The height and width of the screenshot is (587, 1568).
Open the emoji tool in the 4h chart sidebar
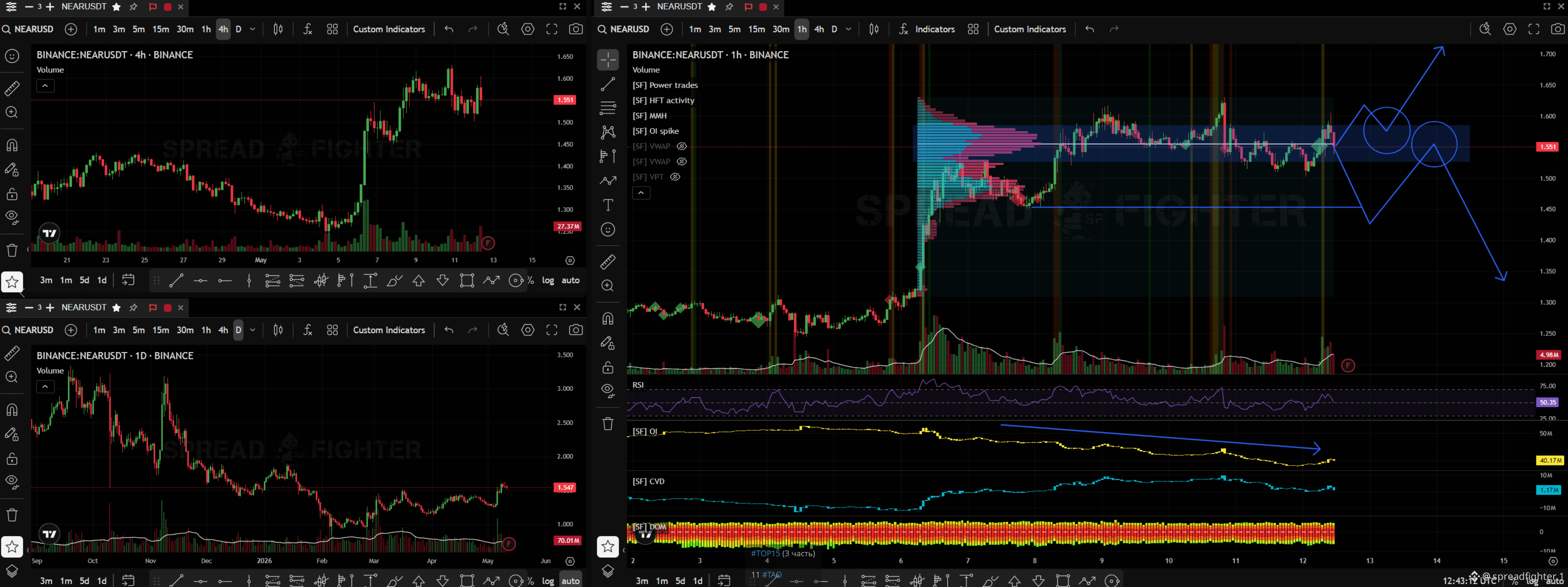(11, 56)
